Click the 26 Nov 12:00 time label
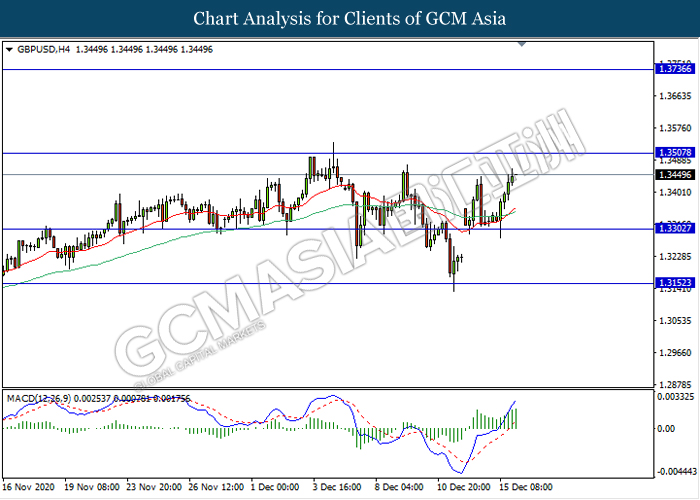The image size is (700, 500). click(x=216, y=487)
